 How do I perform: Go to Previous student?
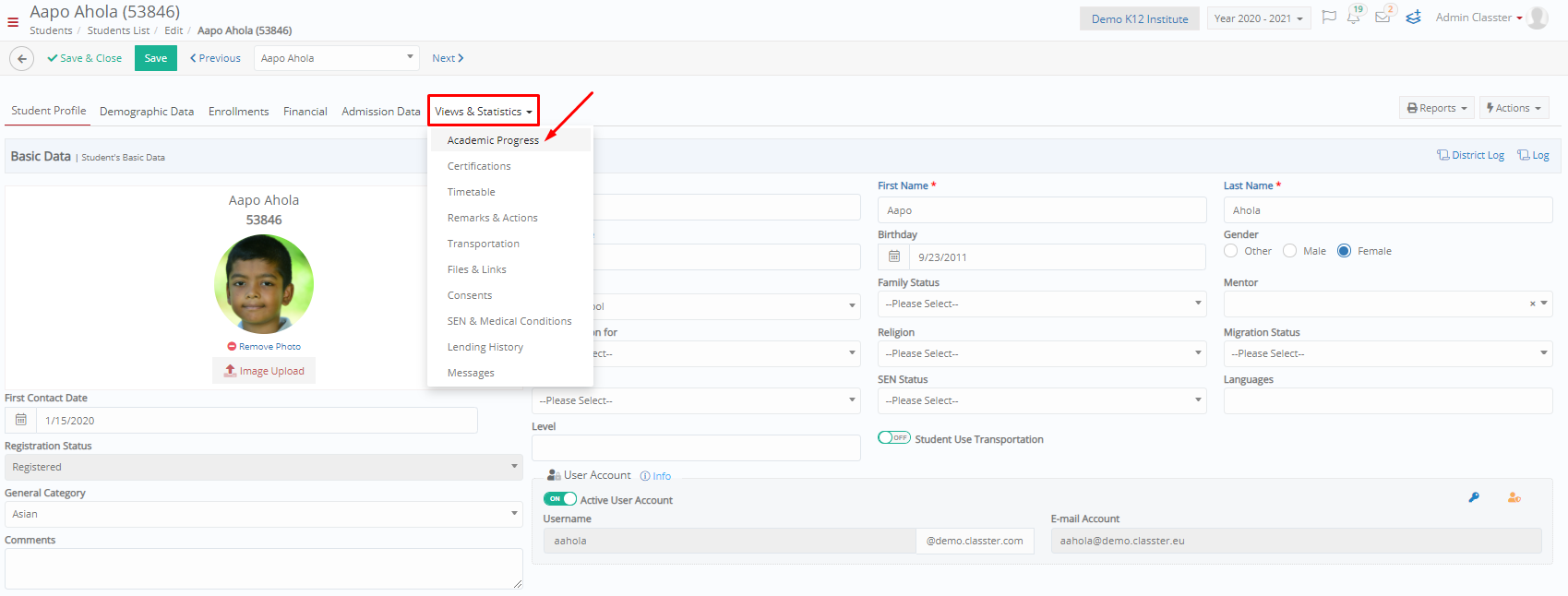pyautogui.click(x=215, y=58)
